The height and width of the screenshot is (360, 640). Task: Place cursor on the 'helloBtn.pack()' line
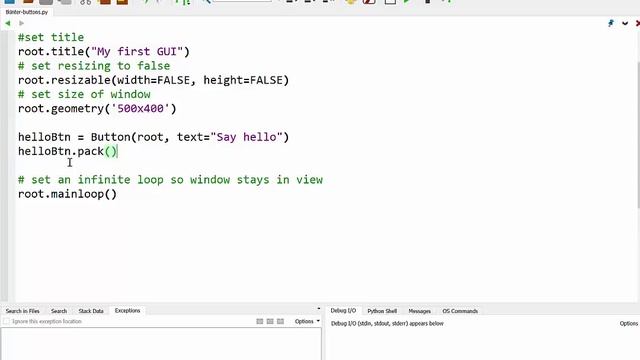(67, 151)
